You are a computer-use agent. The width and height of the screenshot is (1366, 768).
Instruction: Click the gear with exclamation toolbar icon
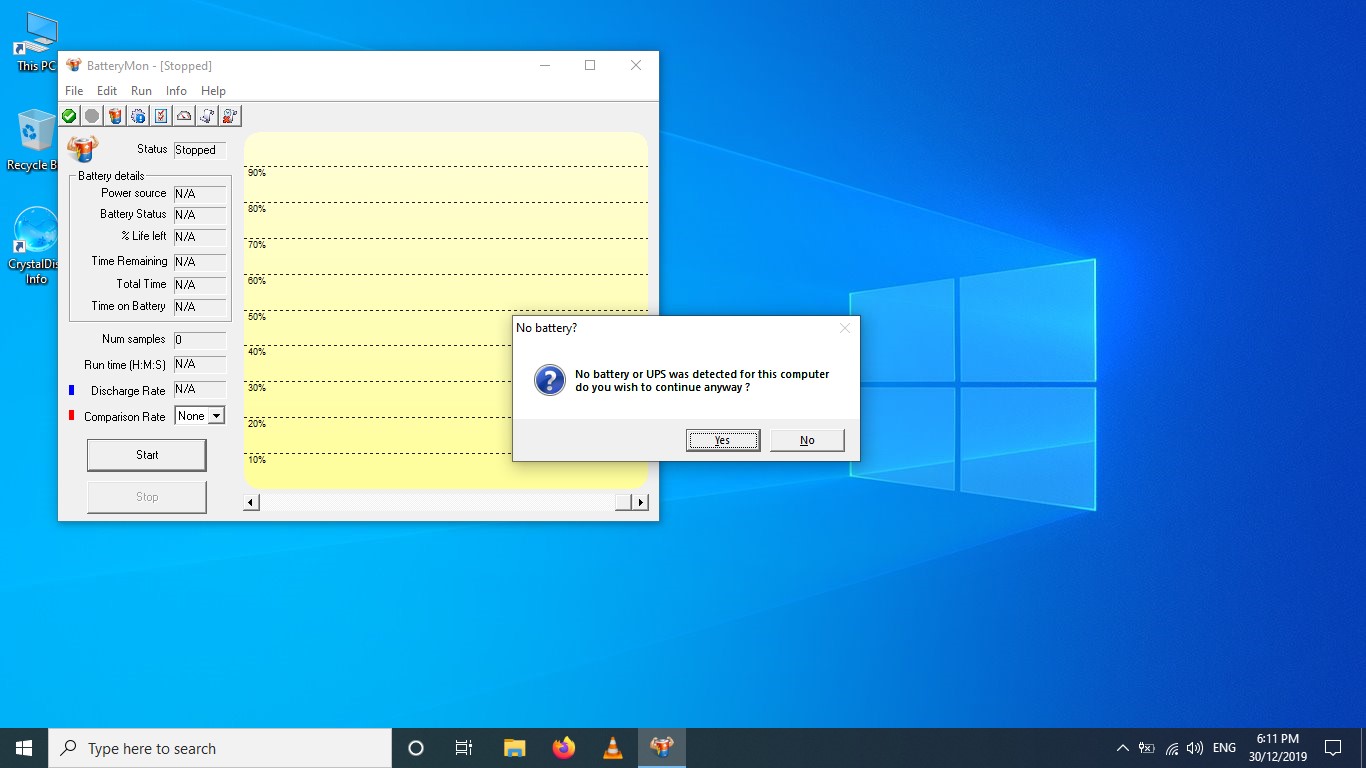(138, 116)
